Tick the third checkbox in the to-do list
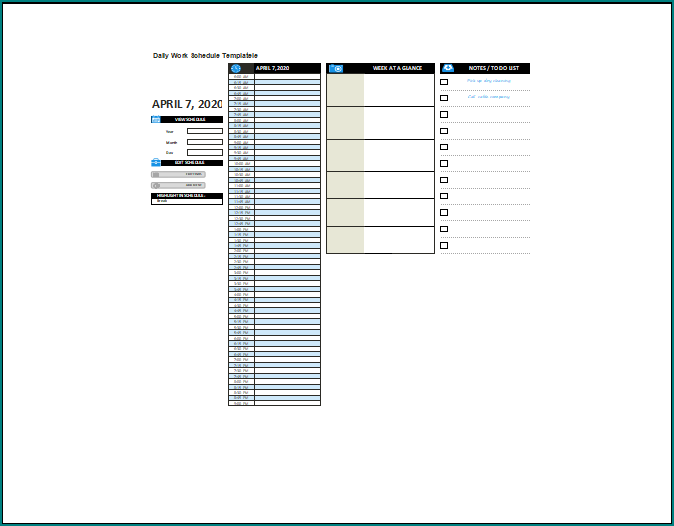Viewport: 674px width, 526px height. (x=444, y=114)
